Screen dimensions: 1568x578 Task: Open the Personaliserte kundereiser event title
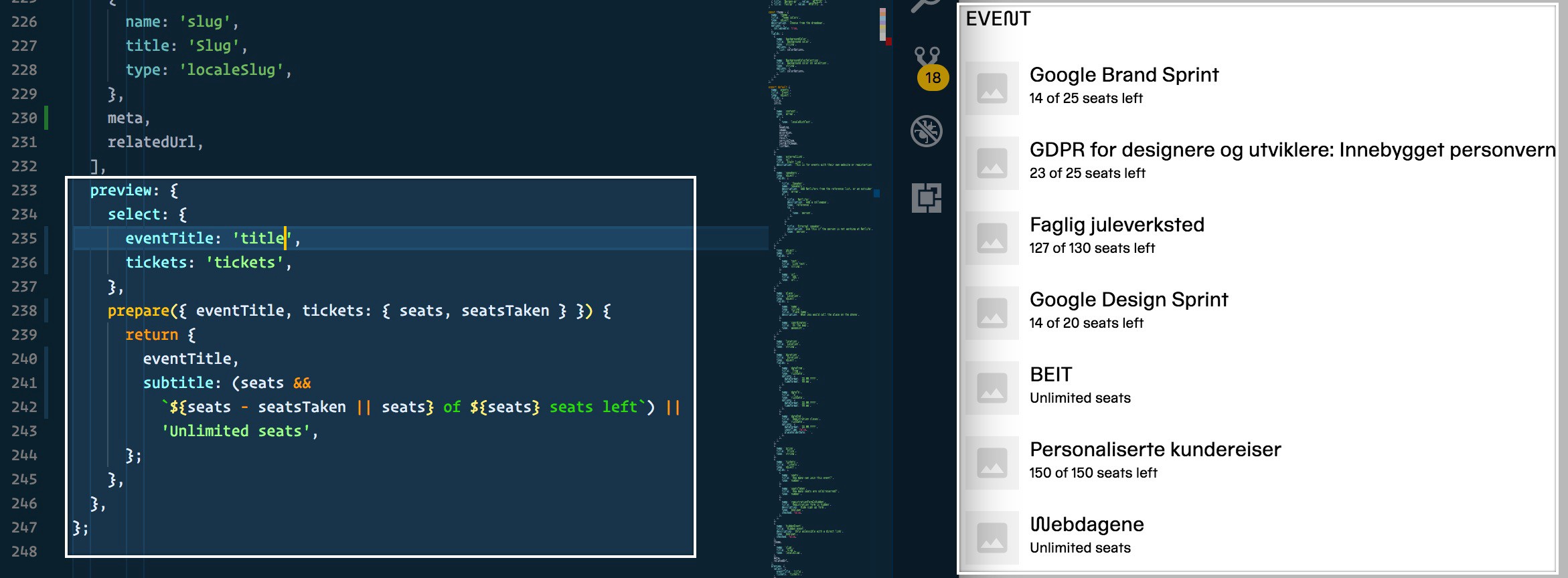pyautogui.click(x=1156, y=450)
